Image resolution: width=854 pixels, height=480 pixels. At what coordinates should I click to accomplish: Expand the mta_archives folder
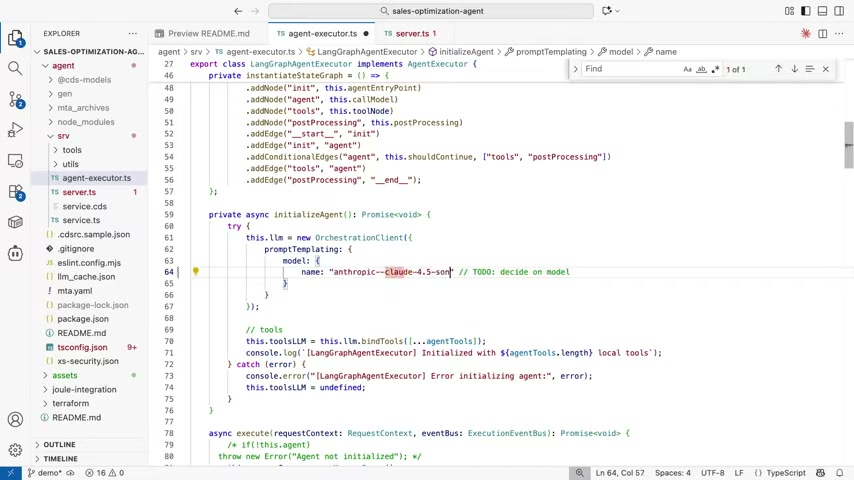coord(51,108)
